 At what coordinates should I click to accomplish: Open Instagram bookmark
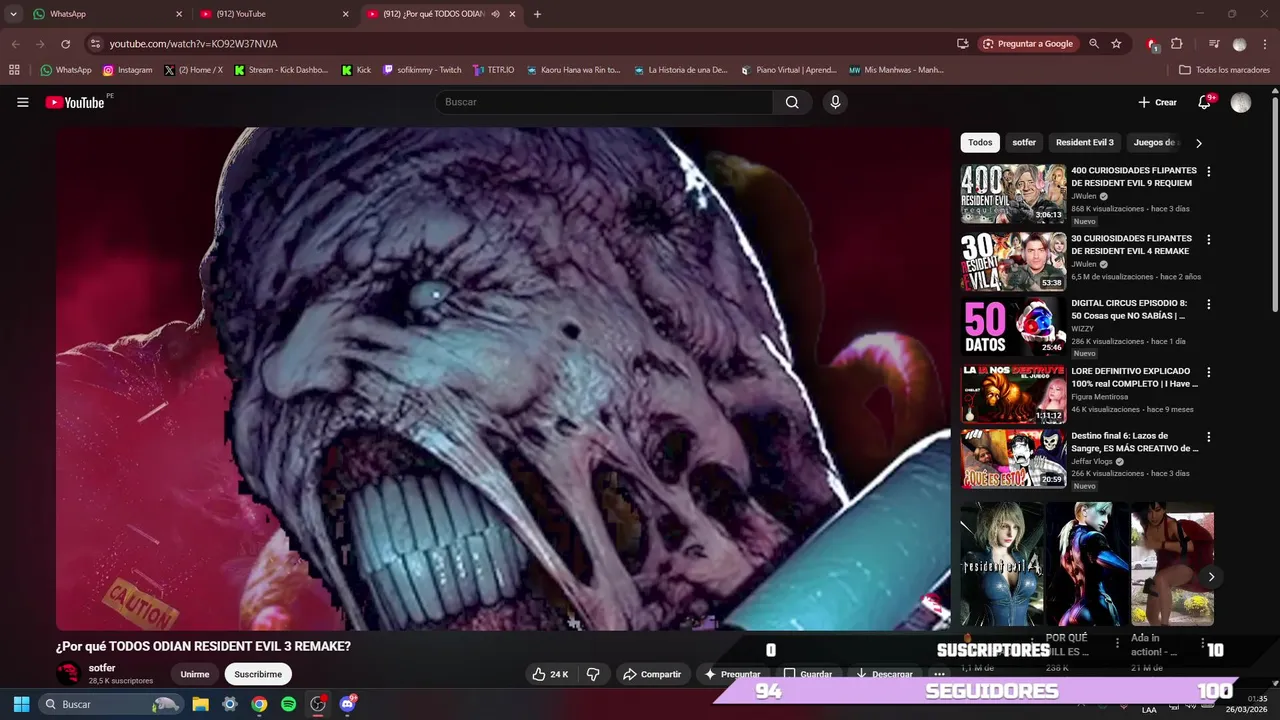127,70
